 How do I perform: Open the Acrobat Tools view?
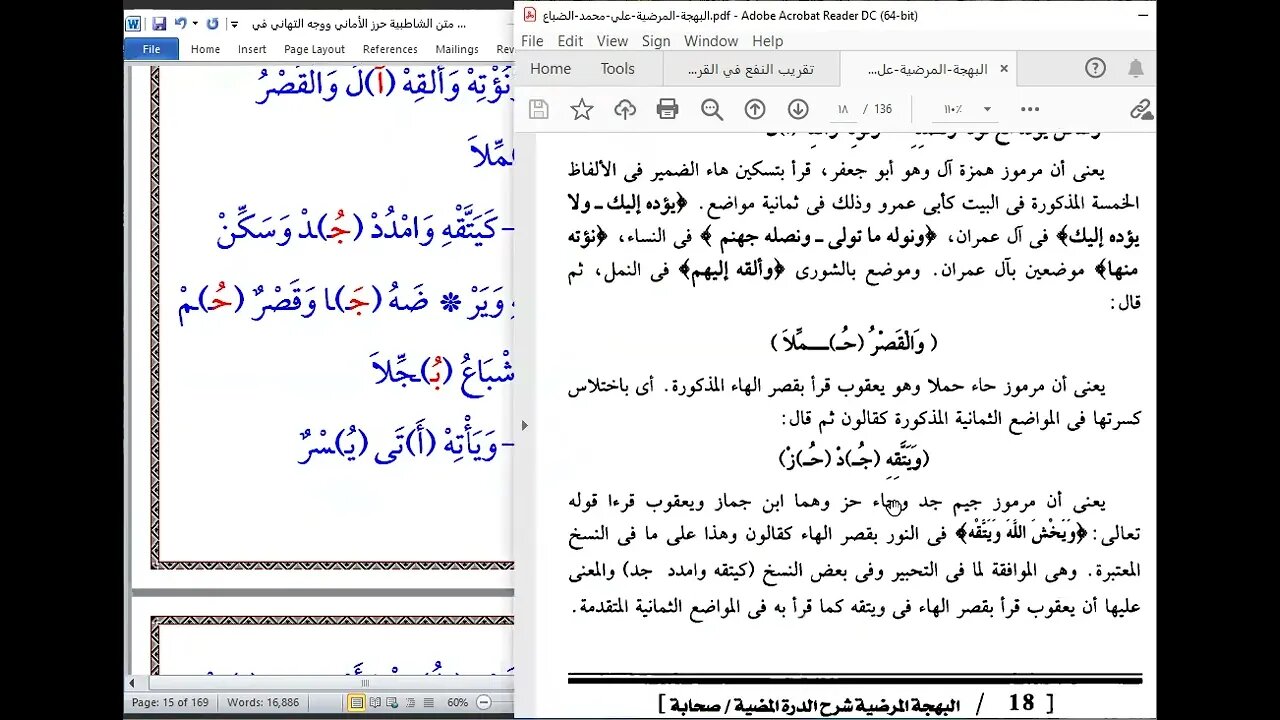tap(617, 69)
